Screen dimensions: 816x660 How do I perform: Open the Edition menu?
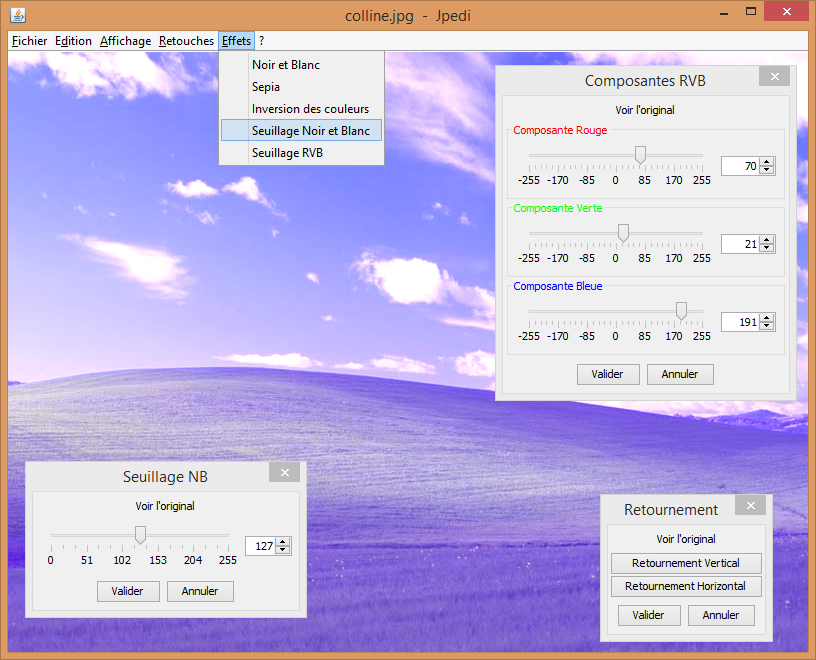[x=73, y=41]
